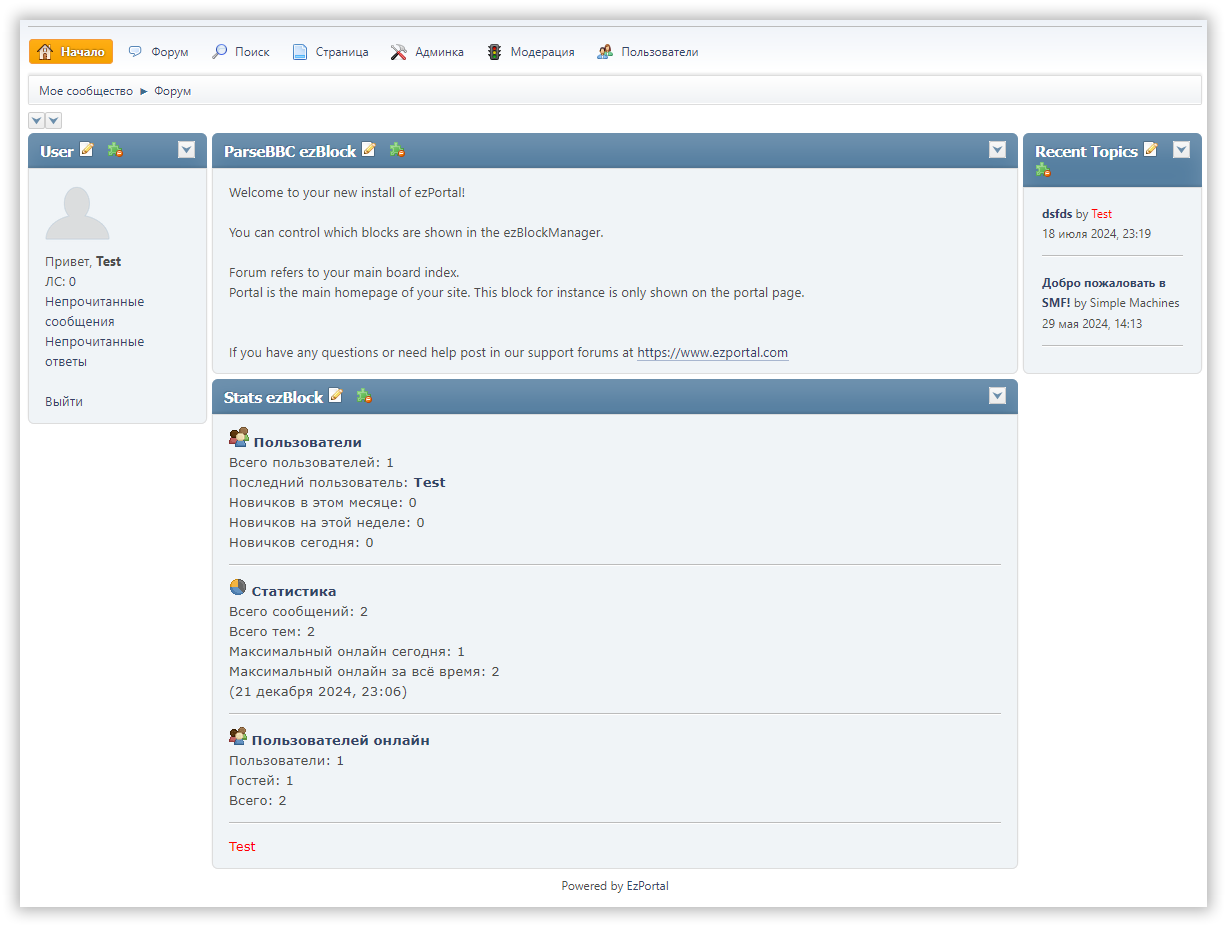Open the Модерация menu item

[x=531, y=52]
